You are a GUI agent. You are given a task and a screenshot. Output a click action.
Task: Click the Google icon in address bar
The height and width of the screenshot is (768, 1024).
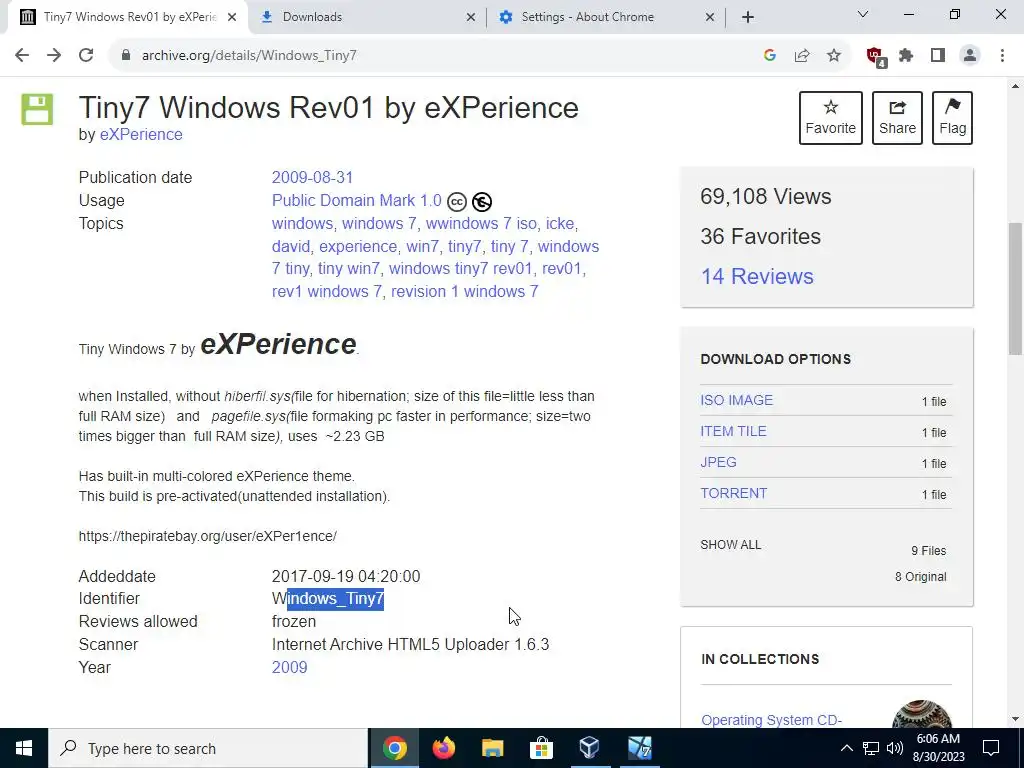click(x=769, y=56)
